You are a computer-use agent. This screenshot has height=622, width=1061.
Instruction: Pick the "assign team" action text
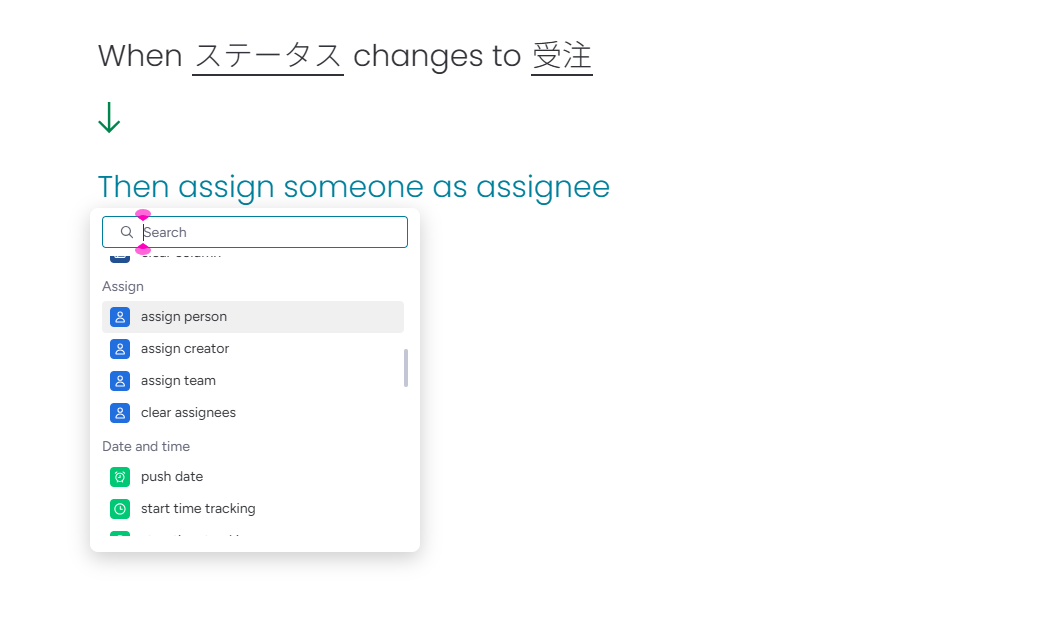point(178,381)
